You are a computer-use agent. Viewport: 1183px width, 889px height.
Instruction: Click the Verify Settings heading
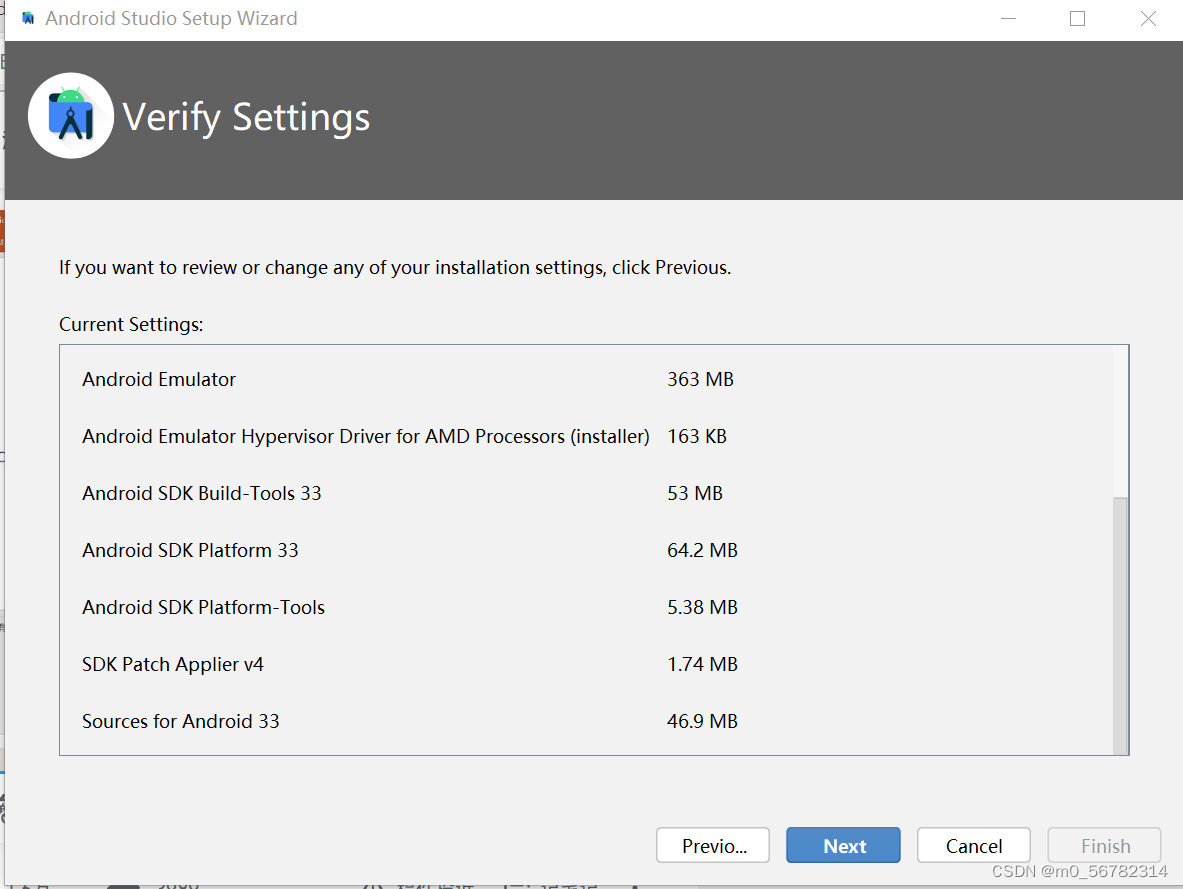point(246,117)
